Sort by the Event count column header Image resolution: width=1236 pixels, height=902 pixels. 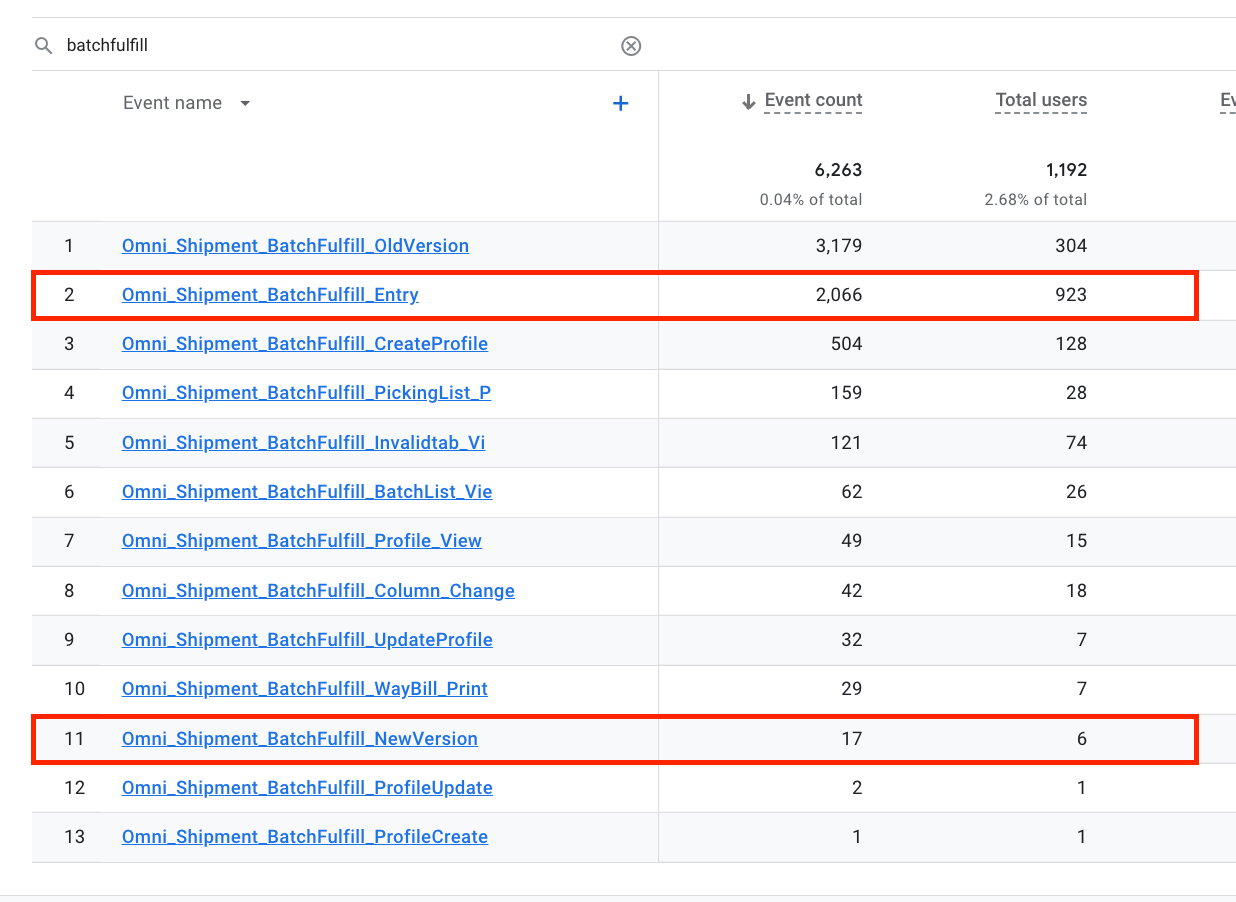point(813,100)
